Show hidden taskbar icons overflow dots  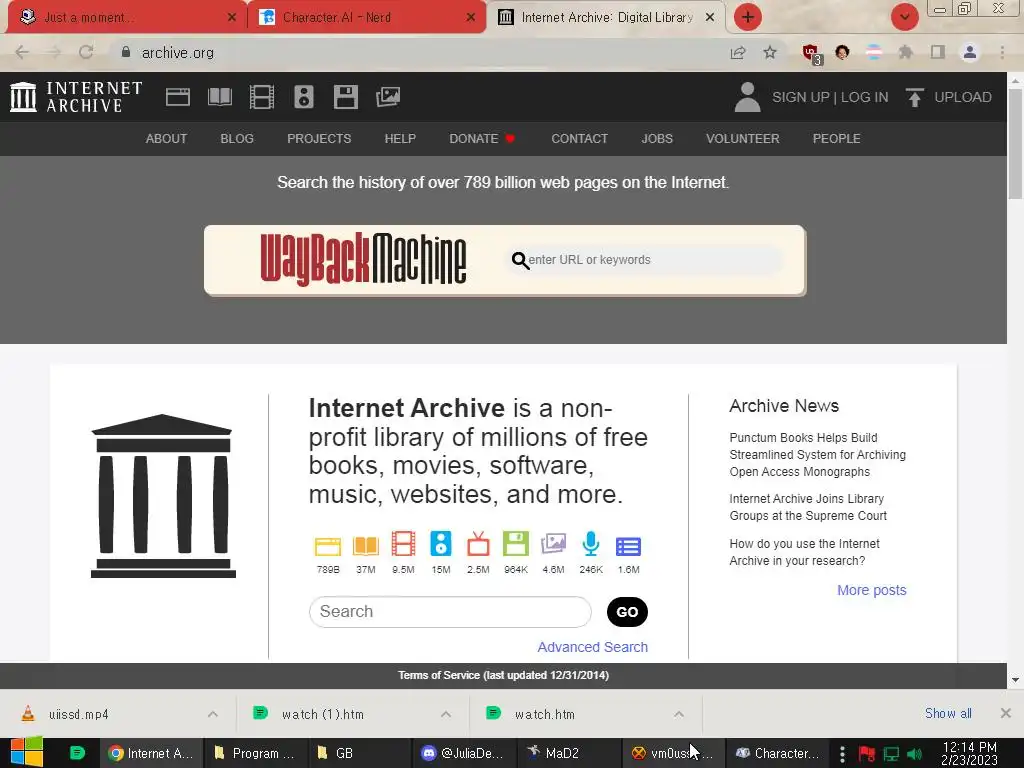[842, 754]
